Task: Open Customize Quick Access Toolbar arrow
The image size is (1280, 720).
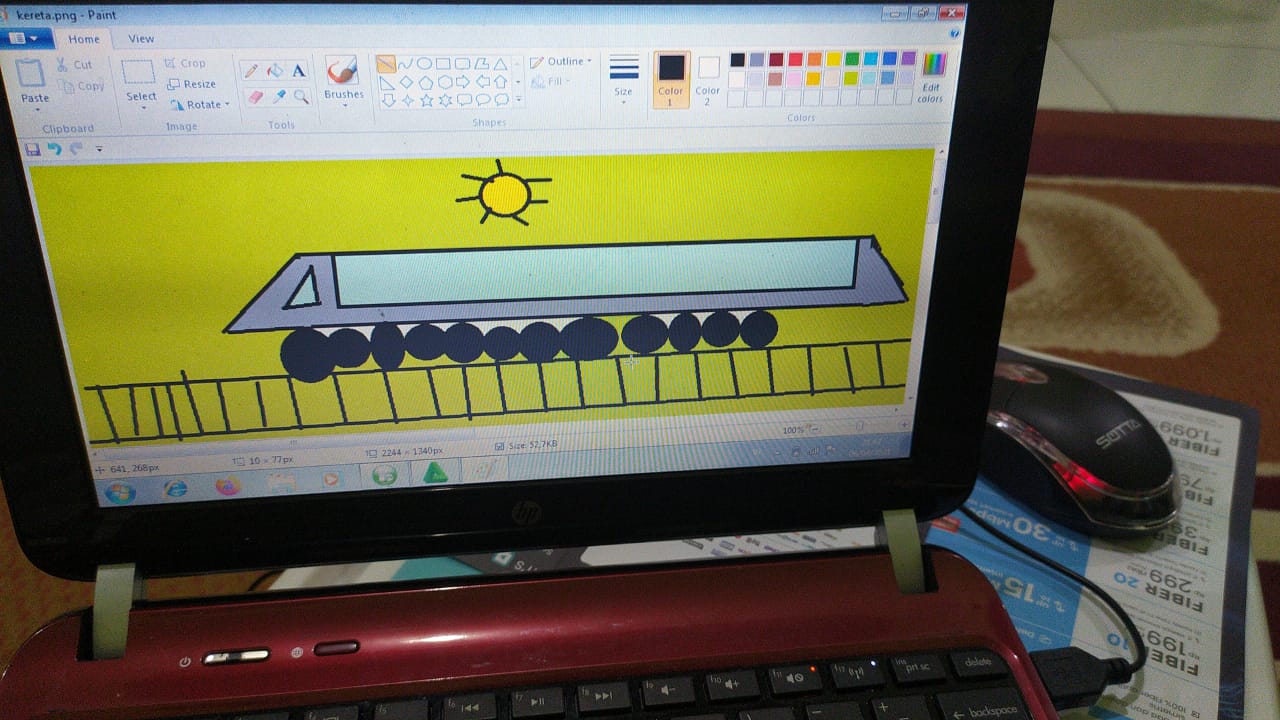Action: pos(98,149)
